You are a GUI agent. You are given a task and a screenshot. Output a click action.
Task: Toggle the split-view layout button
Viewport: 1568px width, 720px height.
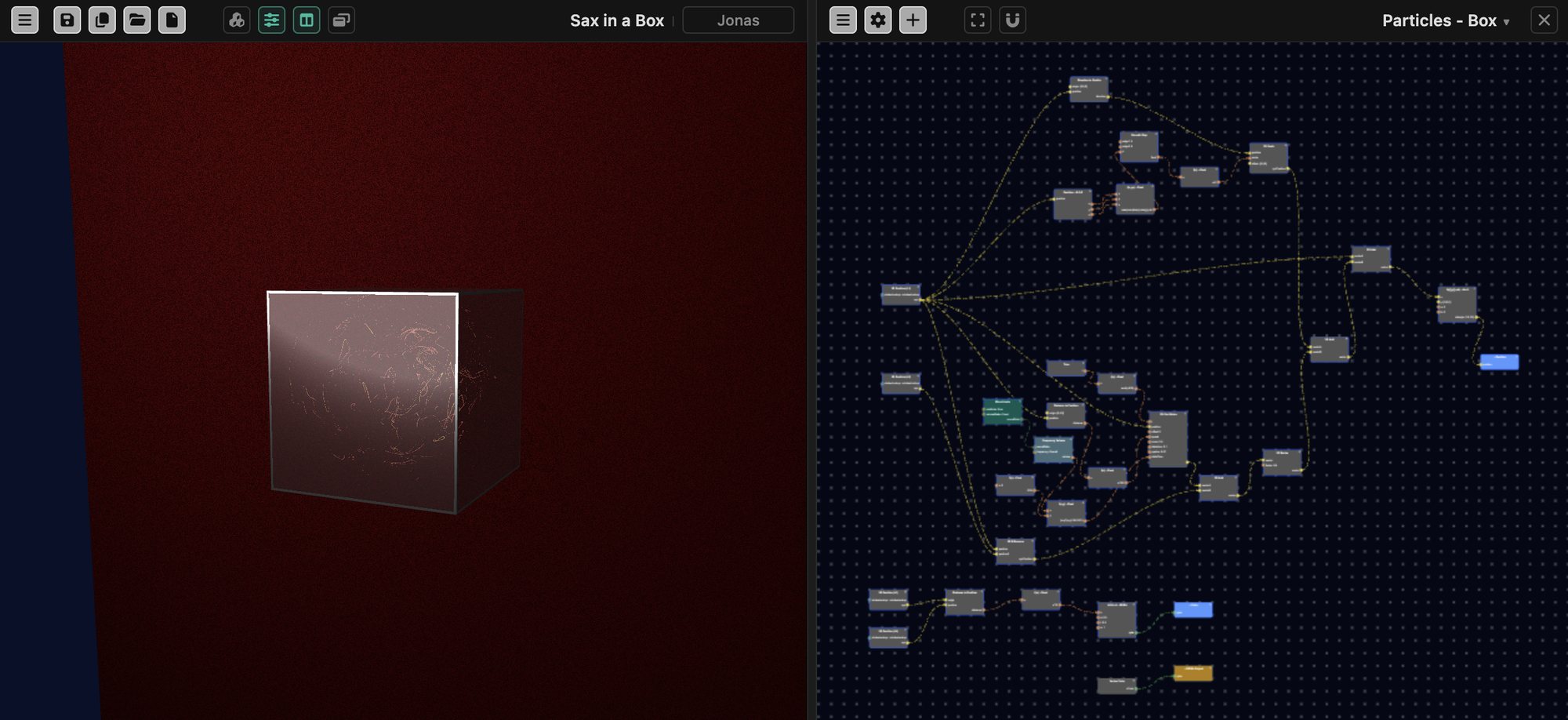click(307, 20)
